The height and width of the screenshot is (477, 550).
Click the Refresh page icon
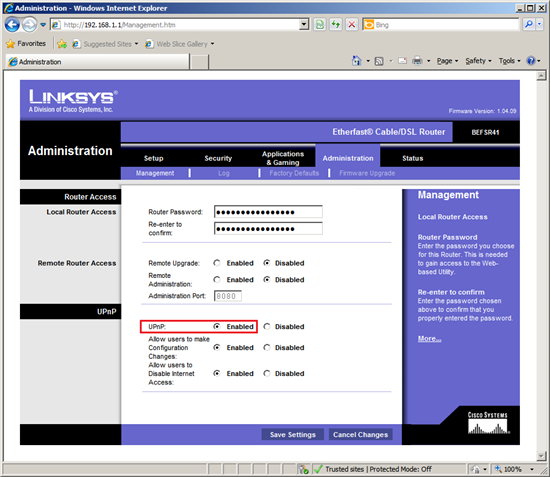coord(336,25)
